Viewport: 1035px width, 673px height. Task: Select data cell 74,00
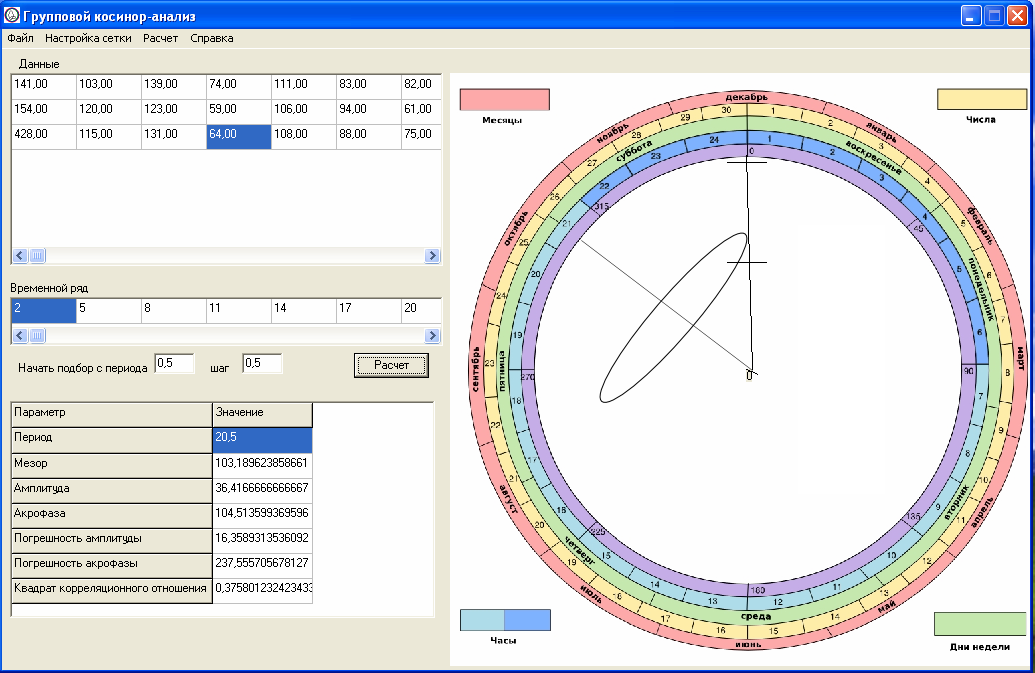click(x=239, y=86)
